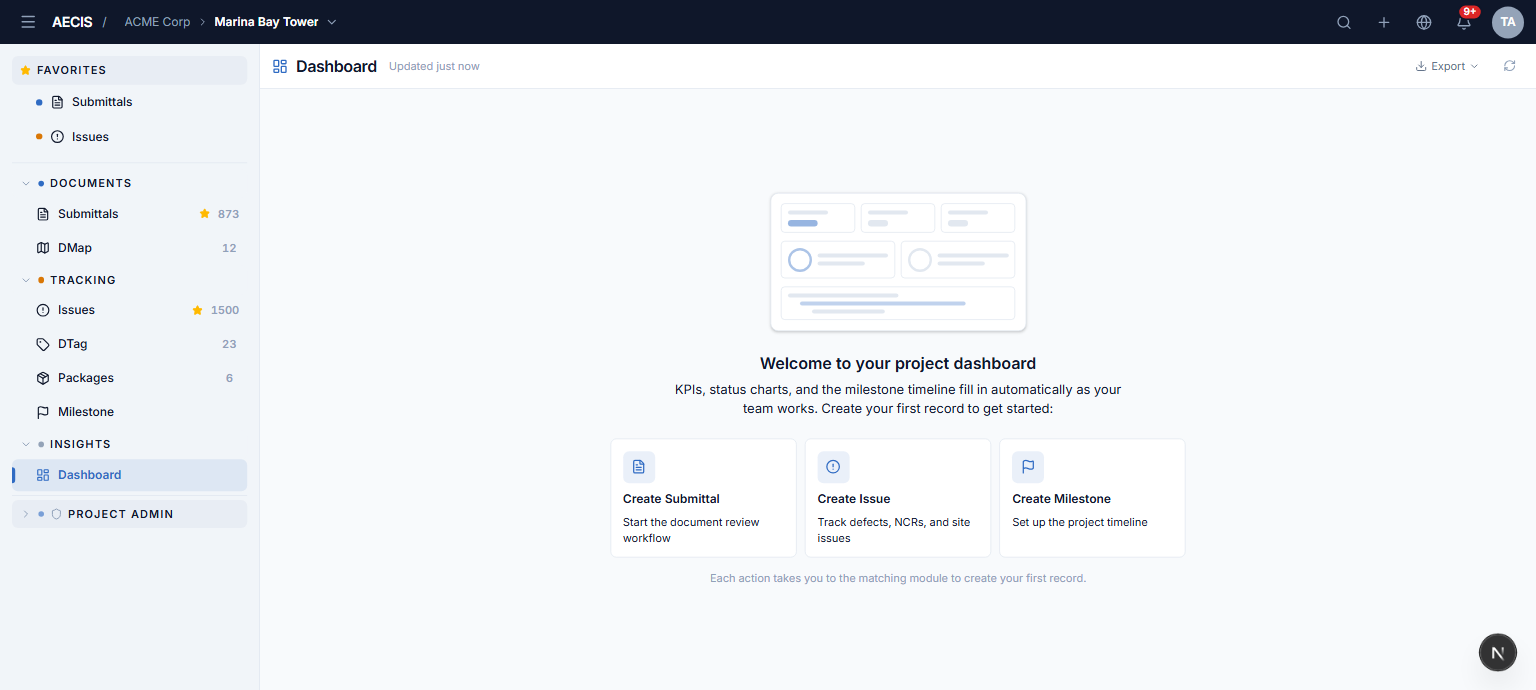This screenshot has height=690, width=1536.
Task: Toggle the star on Issues tracking item
Action: click(x=198, y=310)
